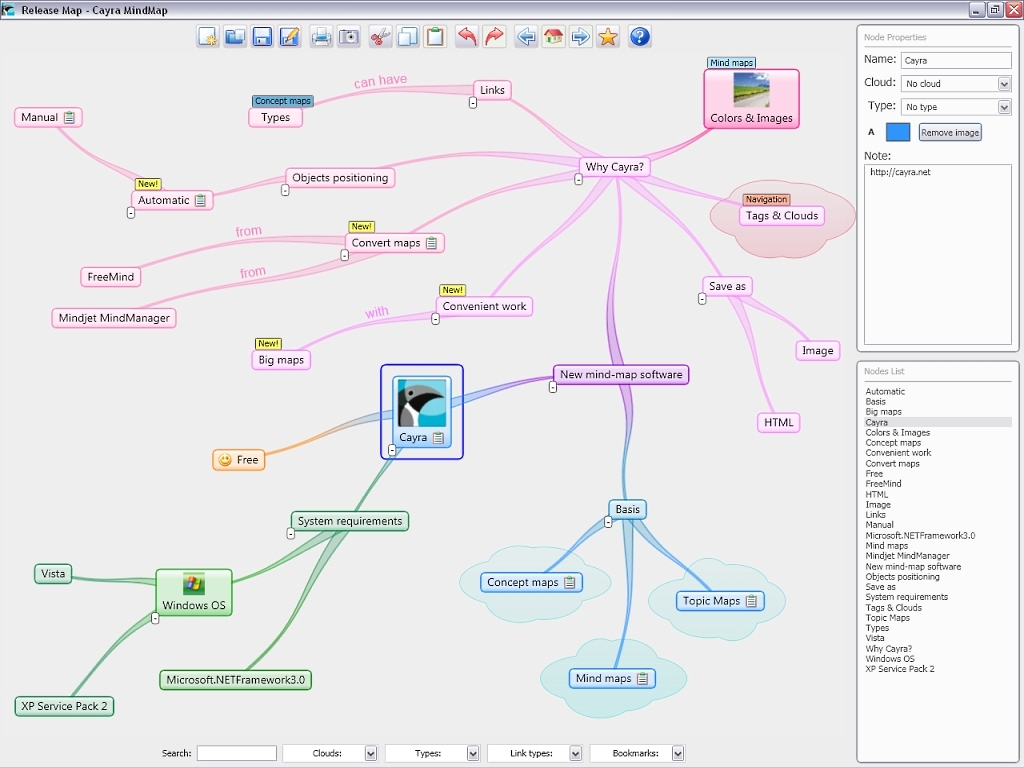Viewport: 1024px width, 768px height.
Task: Click the Save As pencil icon
Action: coord(289,37)
